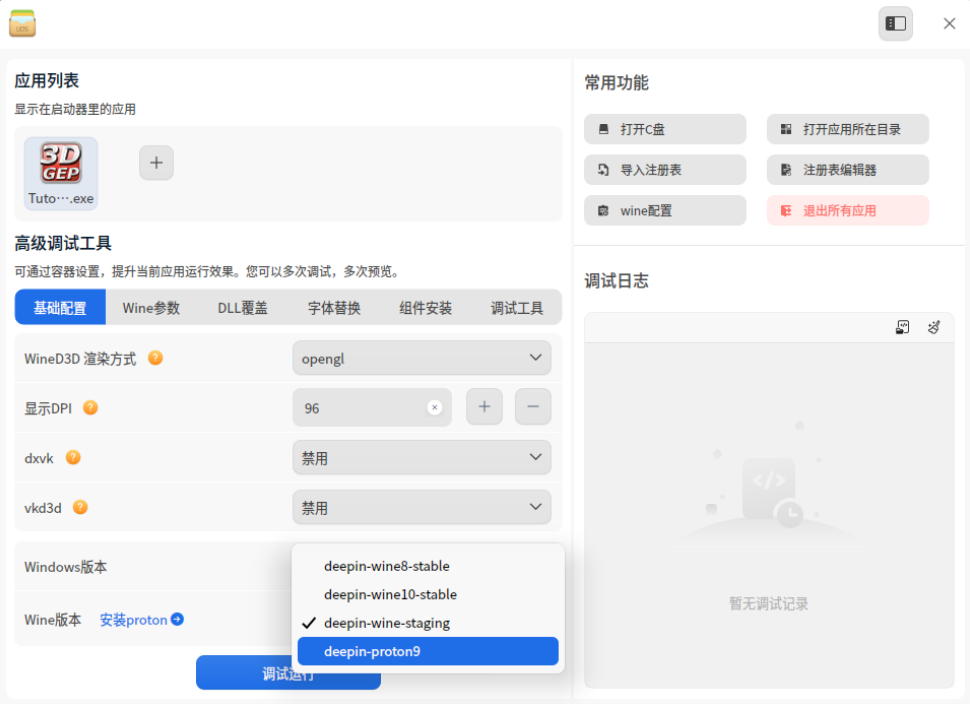Click the 打开应用所在目录 button
970x704 pixels.
[x=848, y=129]
